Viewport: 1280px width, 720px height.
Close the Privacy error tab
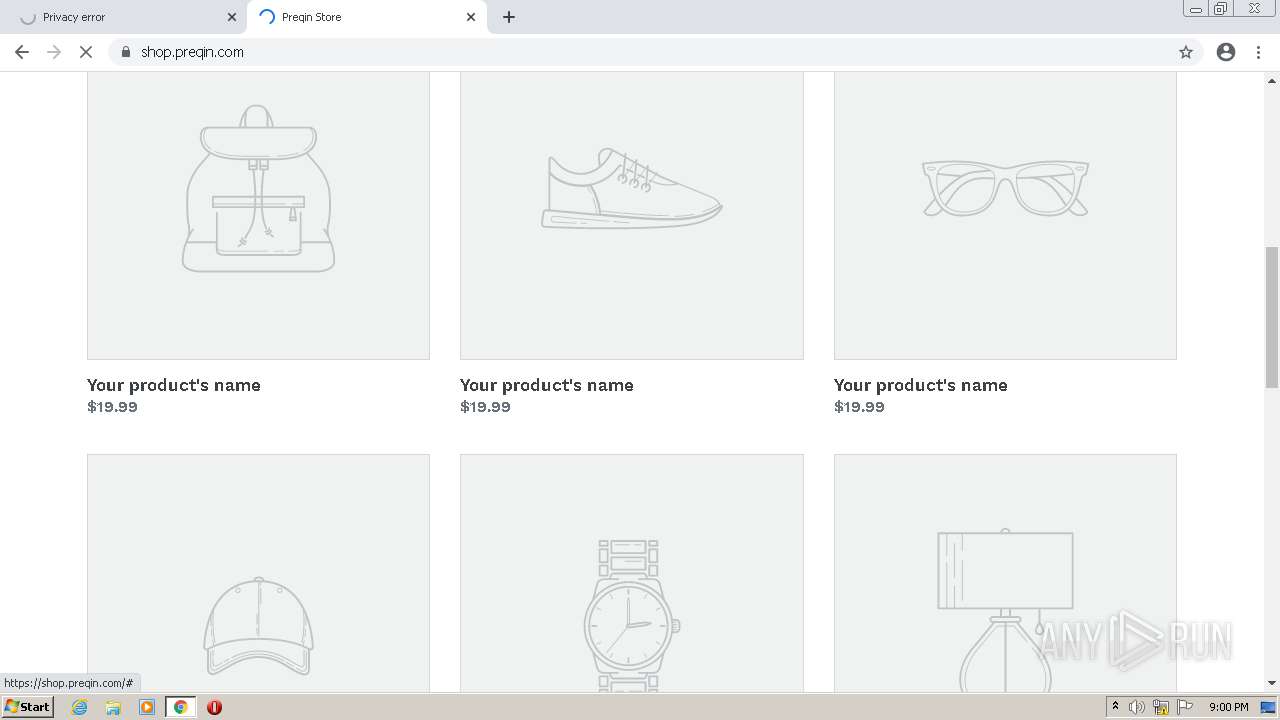coord(232,17)
